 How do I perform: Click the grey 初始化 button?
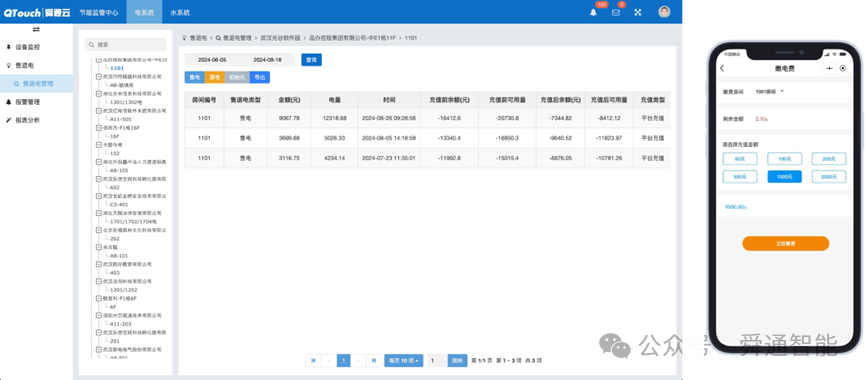point(237,77)
